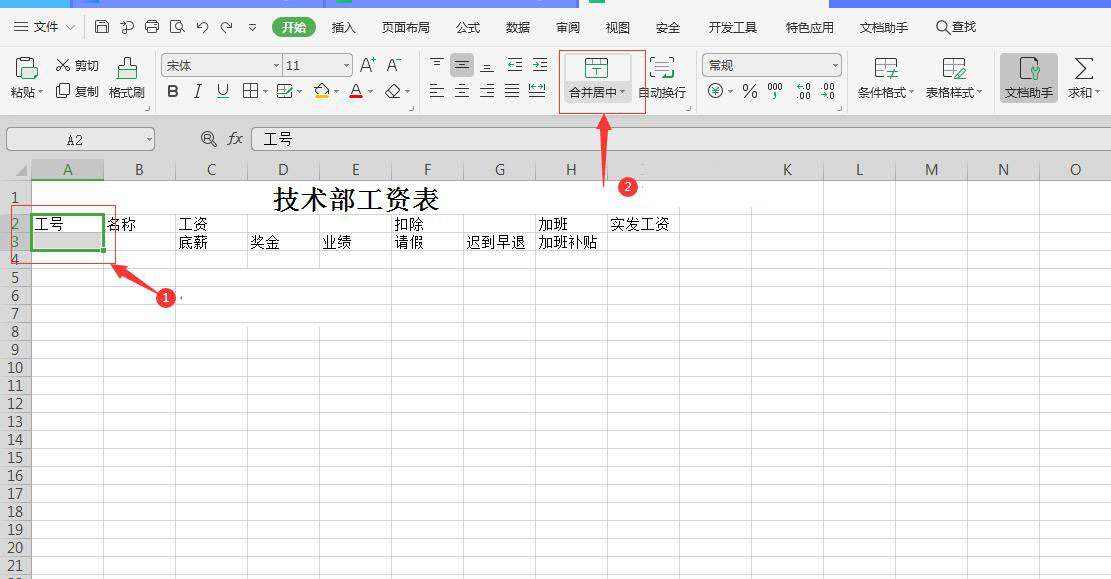Open the font name dropdown

coord(276,64)
